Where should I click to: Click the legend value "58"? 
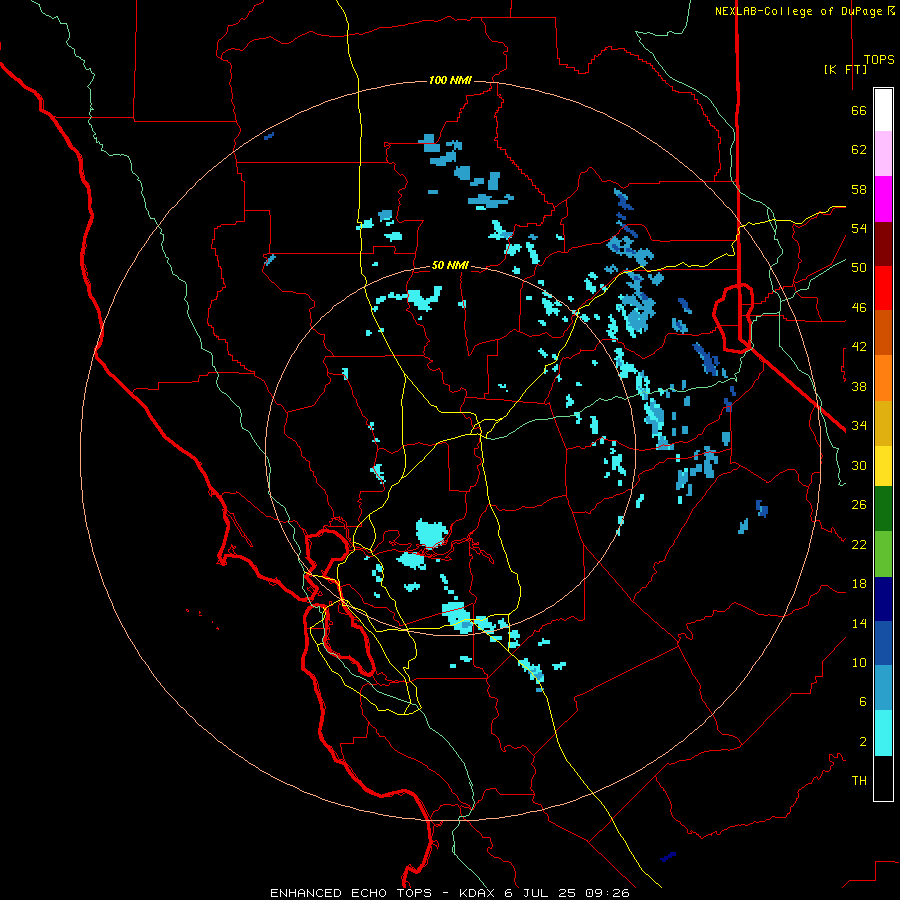coord(859,189)
